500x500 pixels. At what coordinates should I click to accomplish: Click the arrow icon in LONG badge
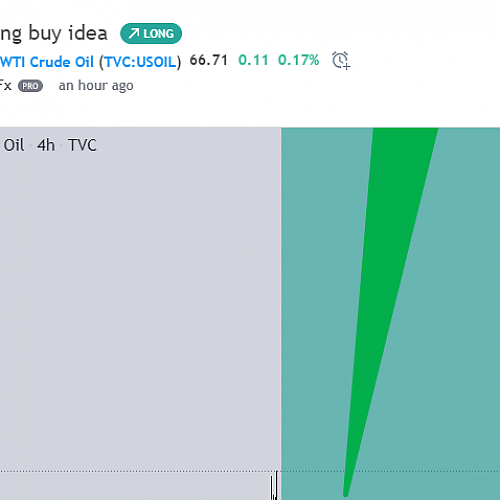point(134,33)
